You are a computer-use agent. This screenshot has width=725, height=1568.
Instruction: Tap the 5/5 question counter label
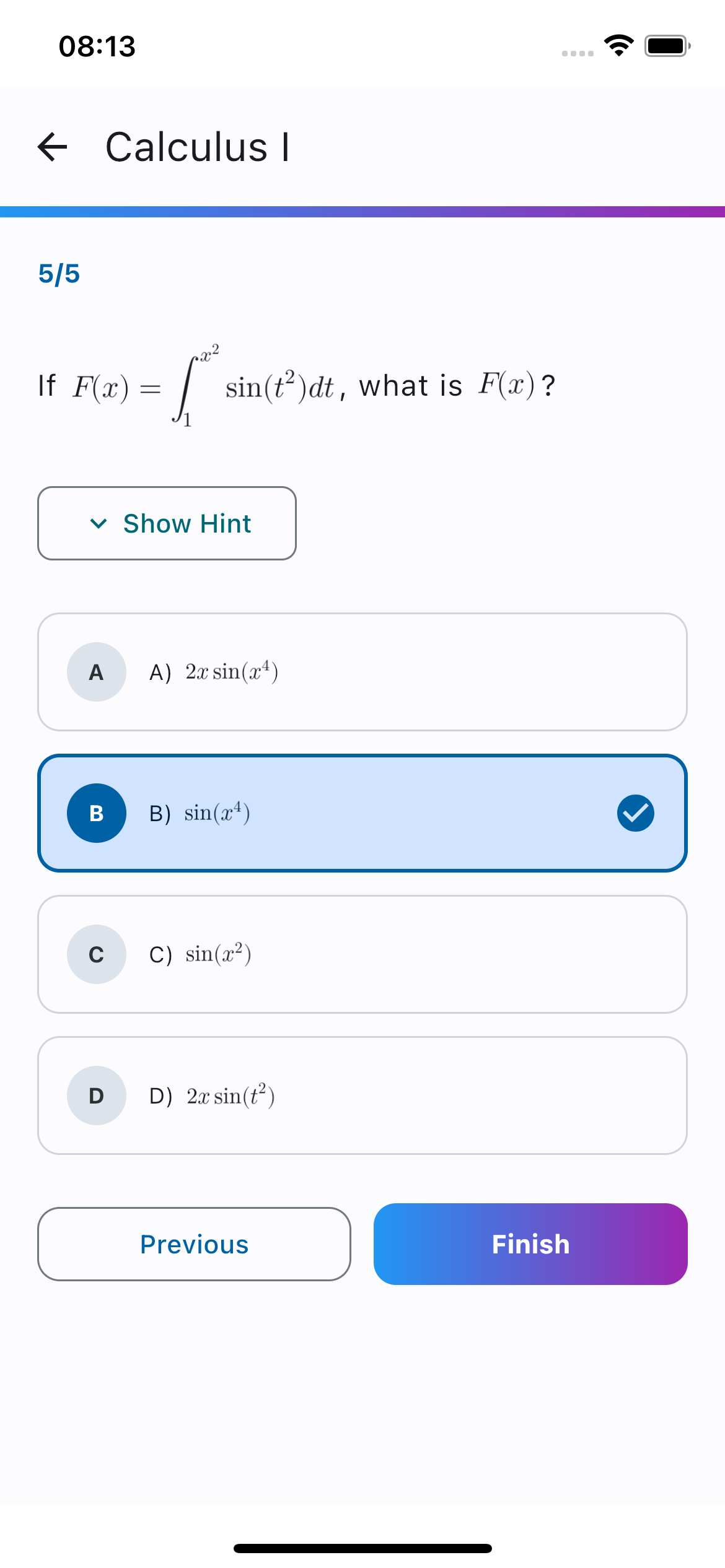59,273
